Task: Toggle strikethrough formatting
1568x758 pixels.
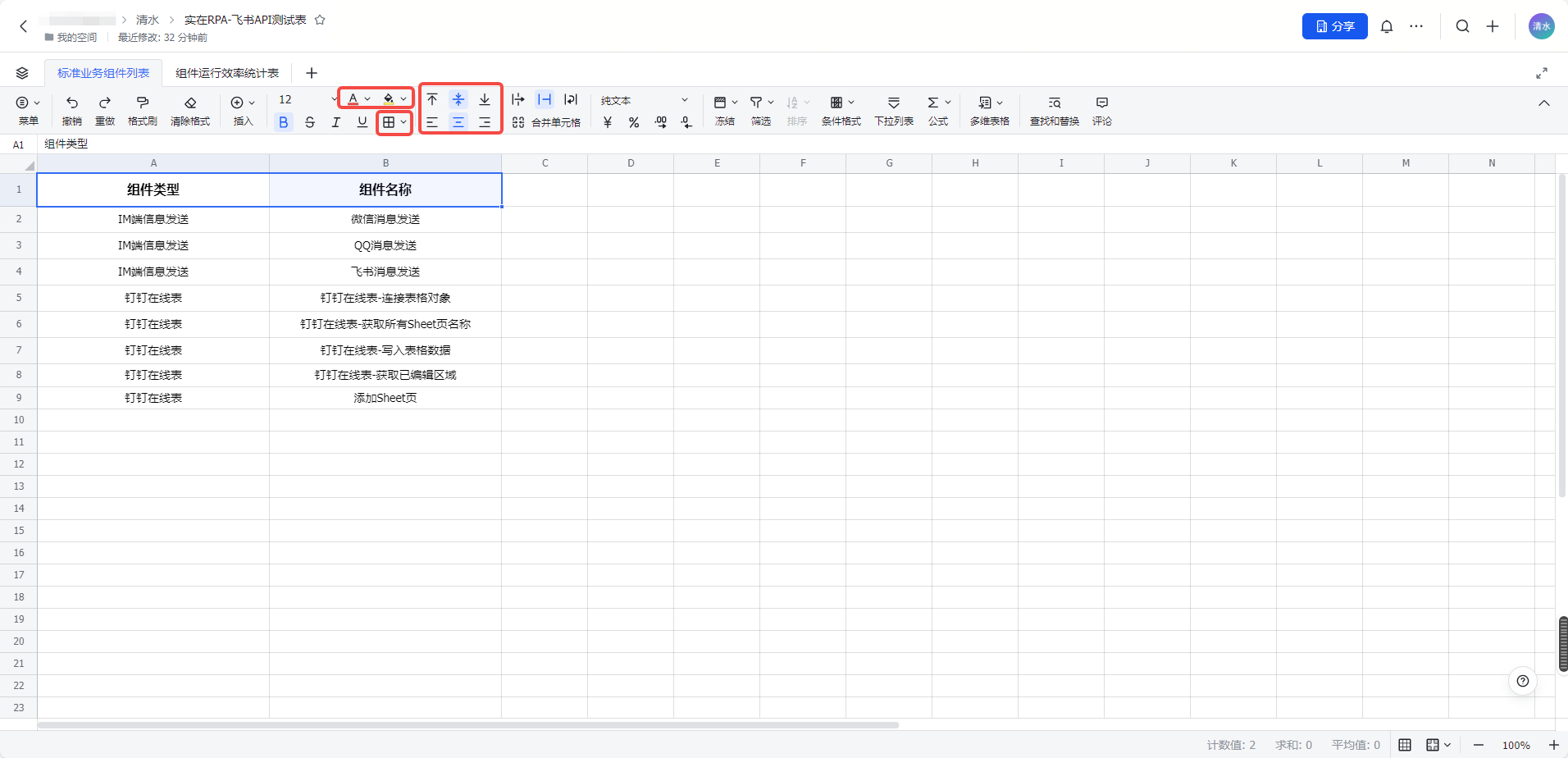Action: [310, 122]
